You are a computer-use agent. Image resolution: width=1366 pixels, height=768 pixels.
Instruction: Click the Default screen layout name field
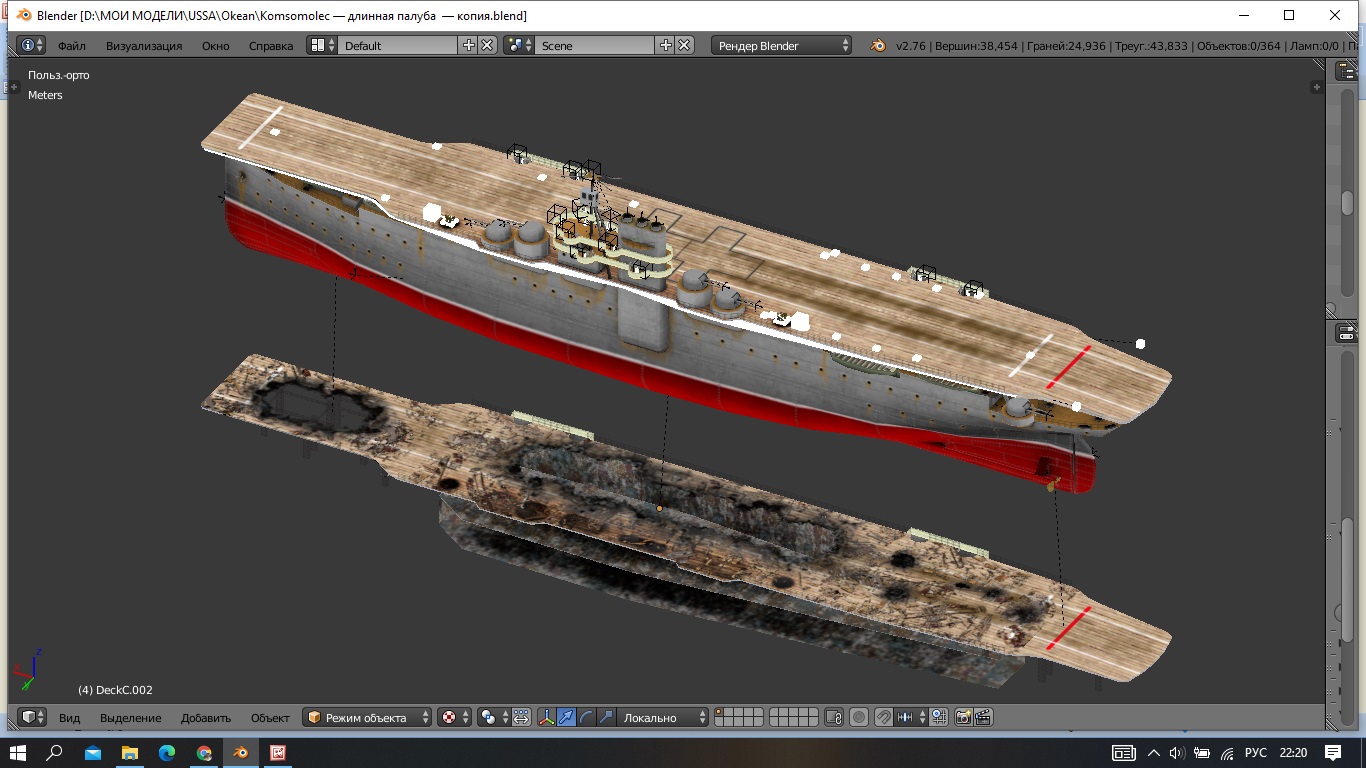(397, 46)
